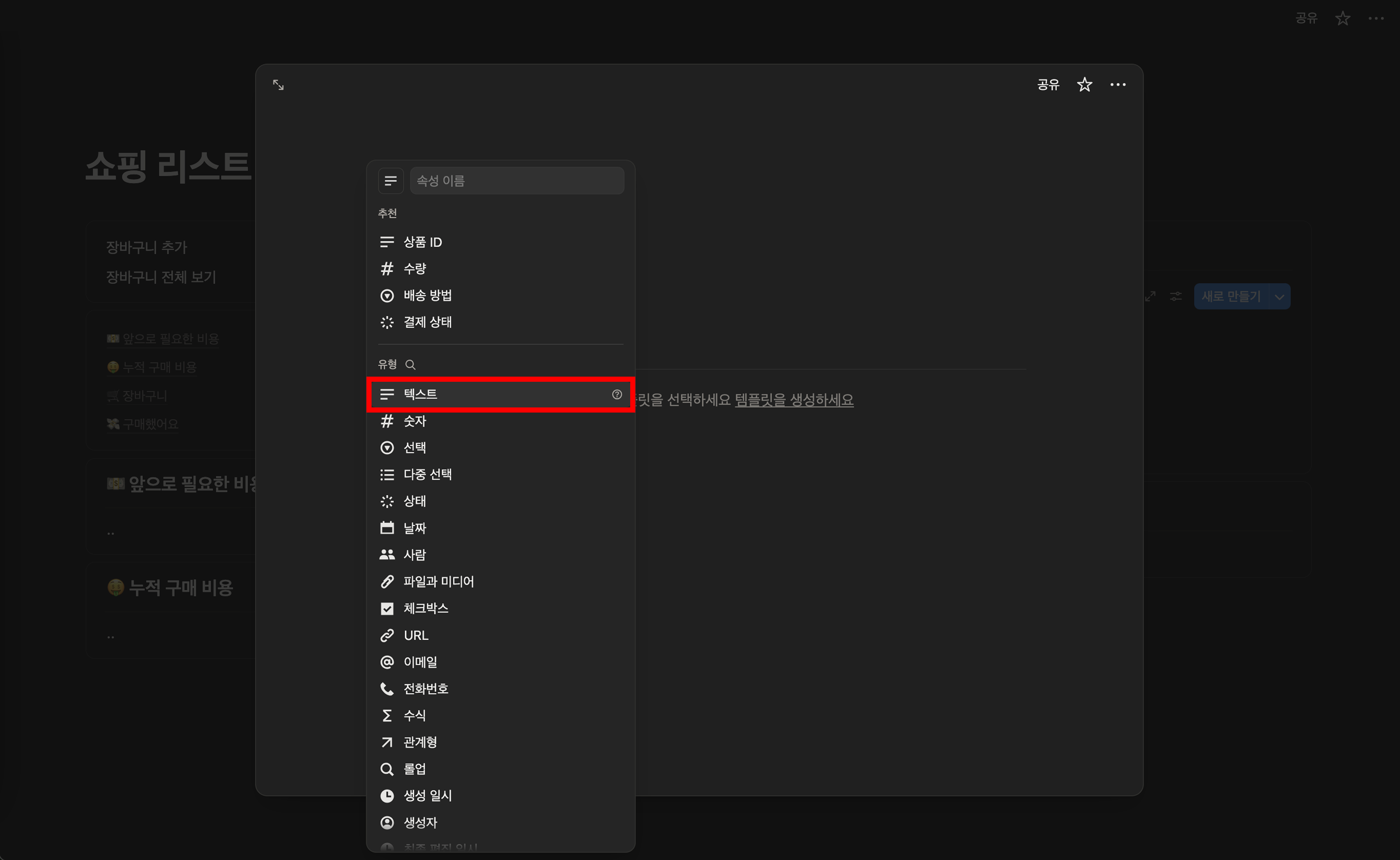Open the dropdown arrow beside 새로 만들기
The width and height of the screenshot is (1400, 860).
pyautogui.click(x=1279, y=297)
